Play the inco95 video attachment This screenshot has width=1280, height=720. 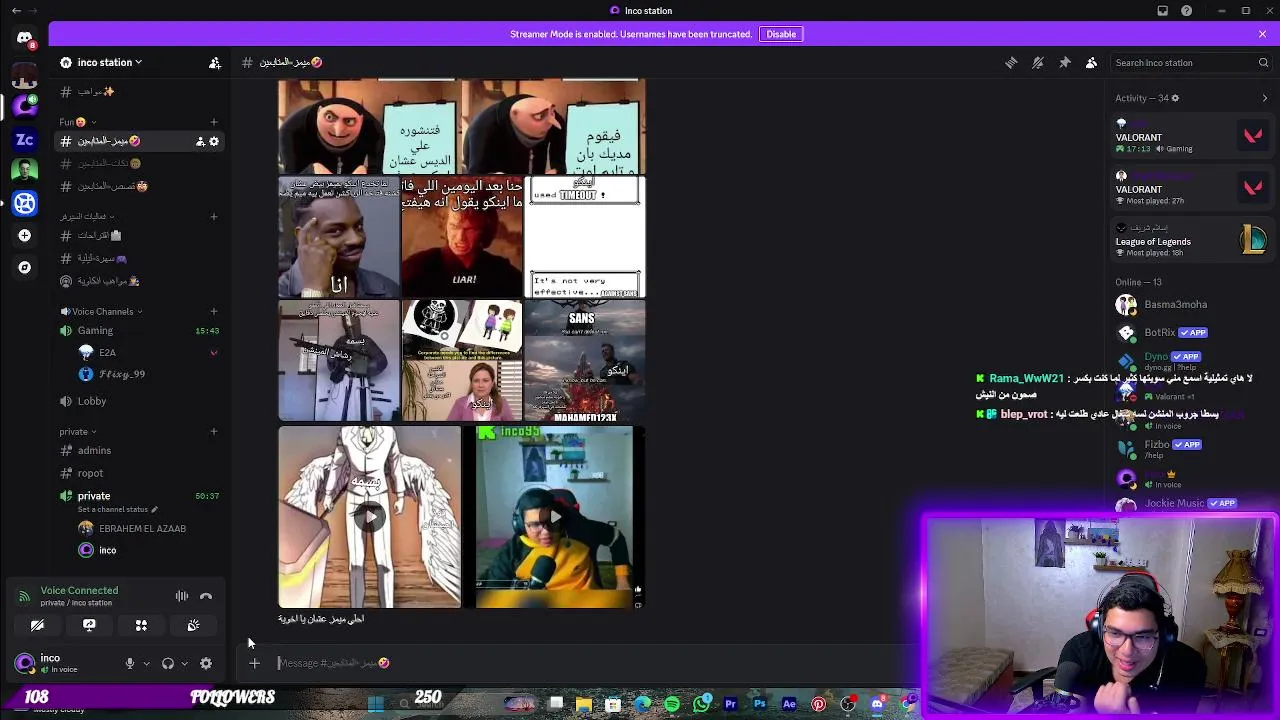(x=555, y=517)
